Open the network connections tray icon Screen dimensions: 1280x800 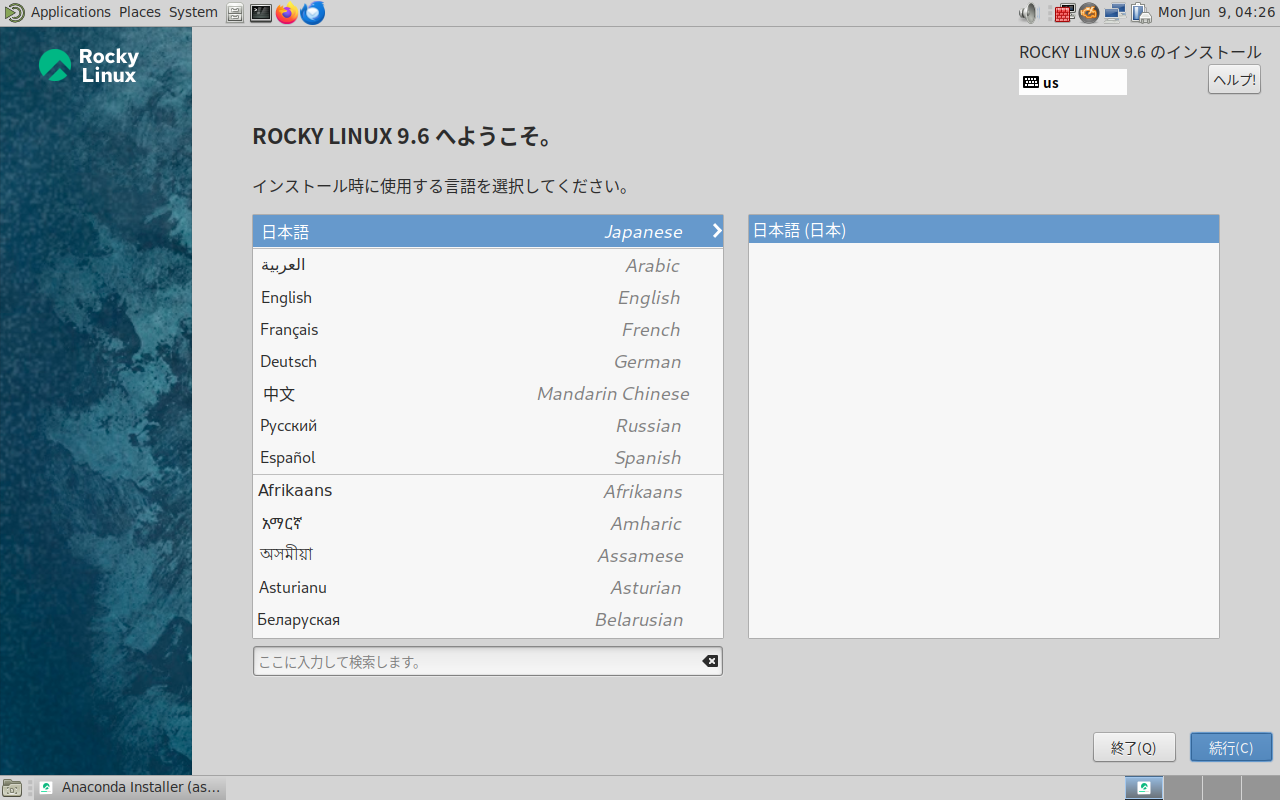[1115, 13]
